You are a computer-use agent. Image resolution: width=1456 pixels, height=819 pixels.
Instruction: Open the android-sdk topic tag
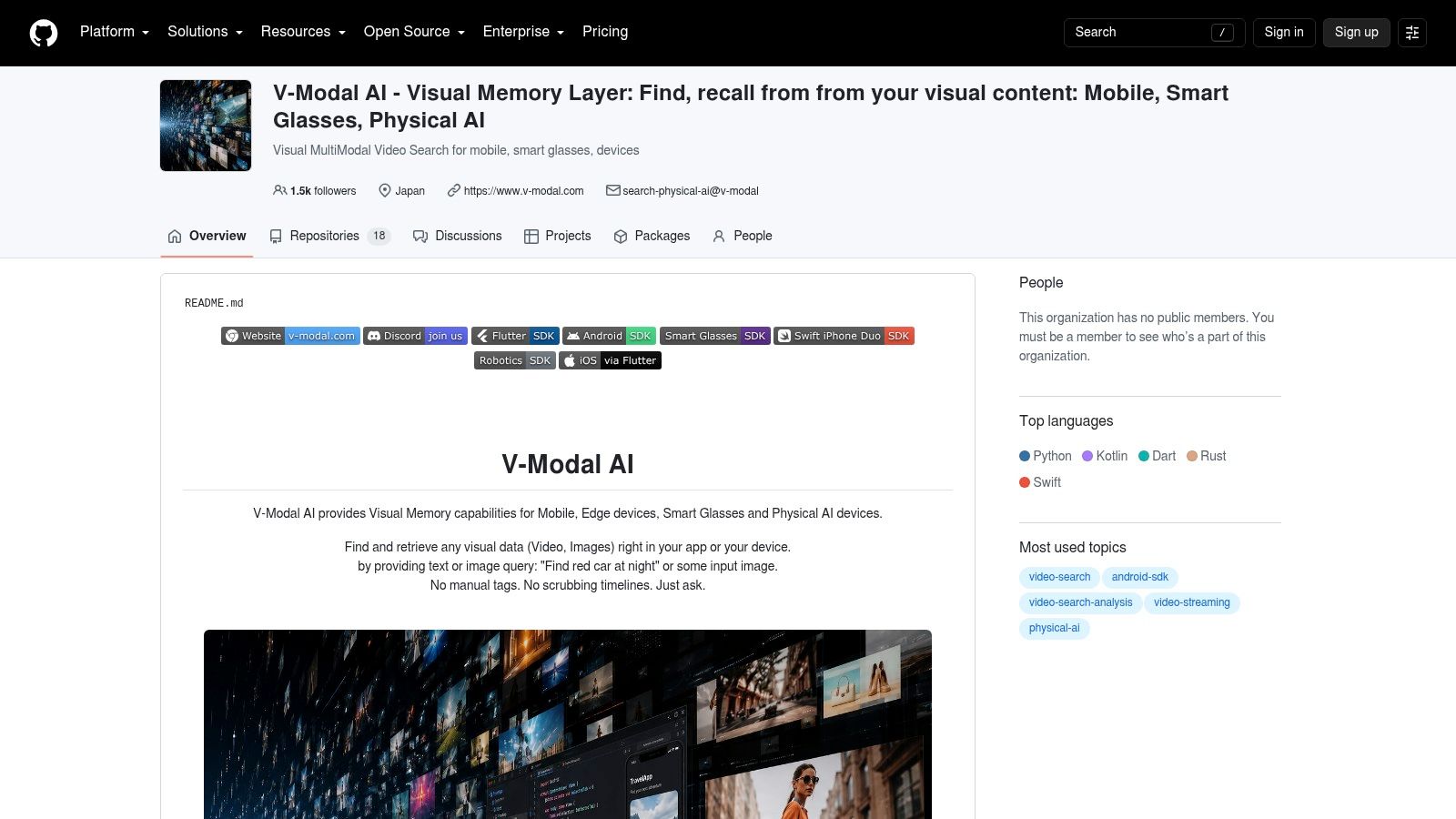click(x=1140, y=577)
